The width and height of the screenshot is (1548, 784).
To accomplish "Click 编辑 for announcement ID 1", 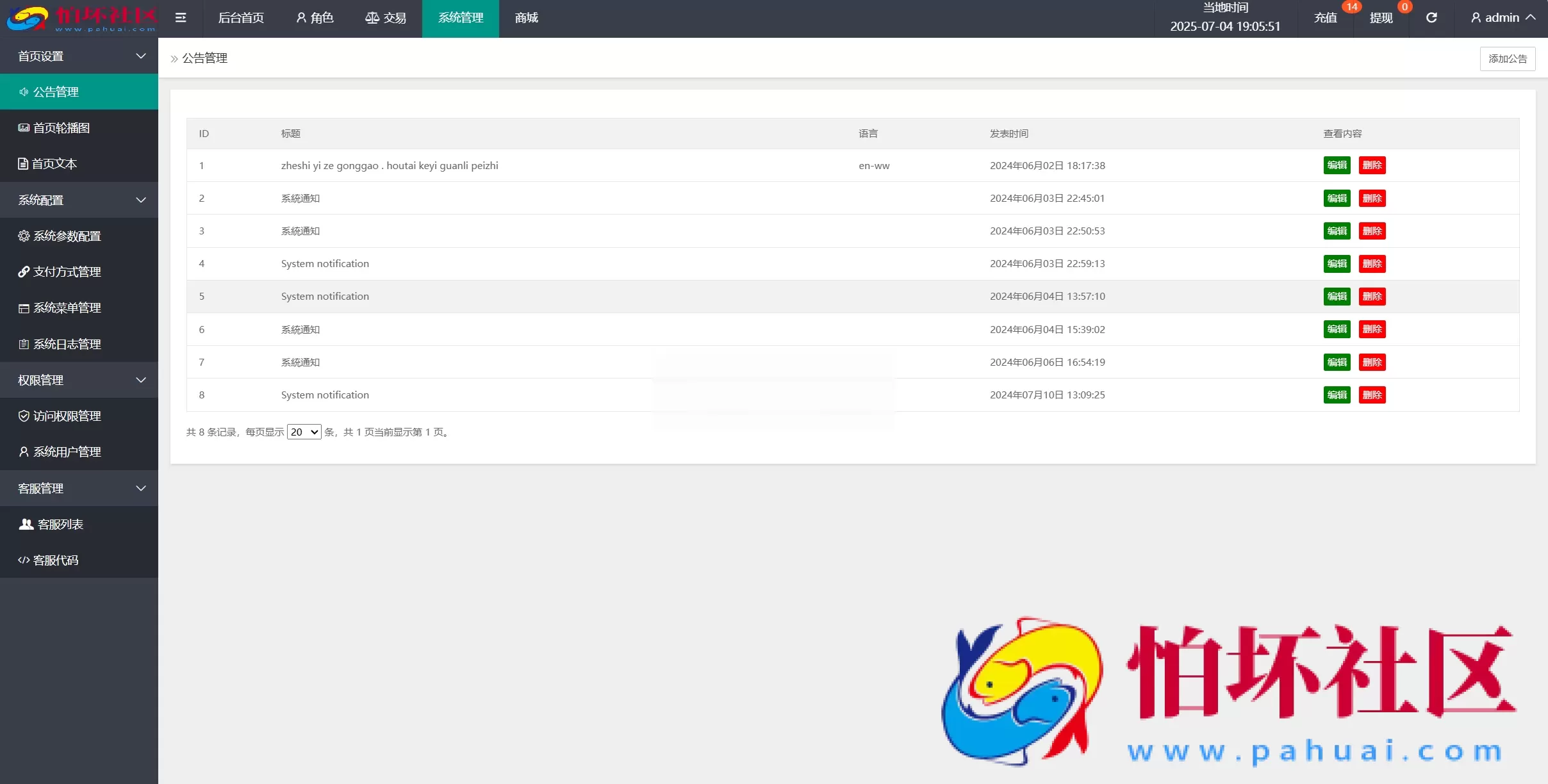I will point(1337,165).
